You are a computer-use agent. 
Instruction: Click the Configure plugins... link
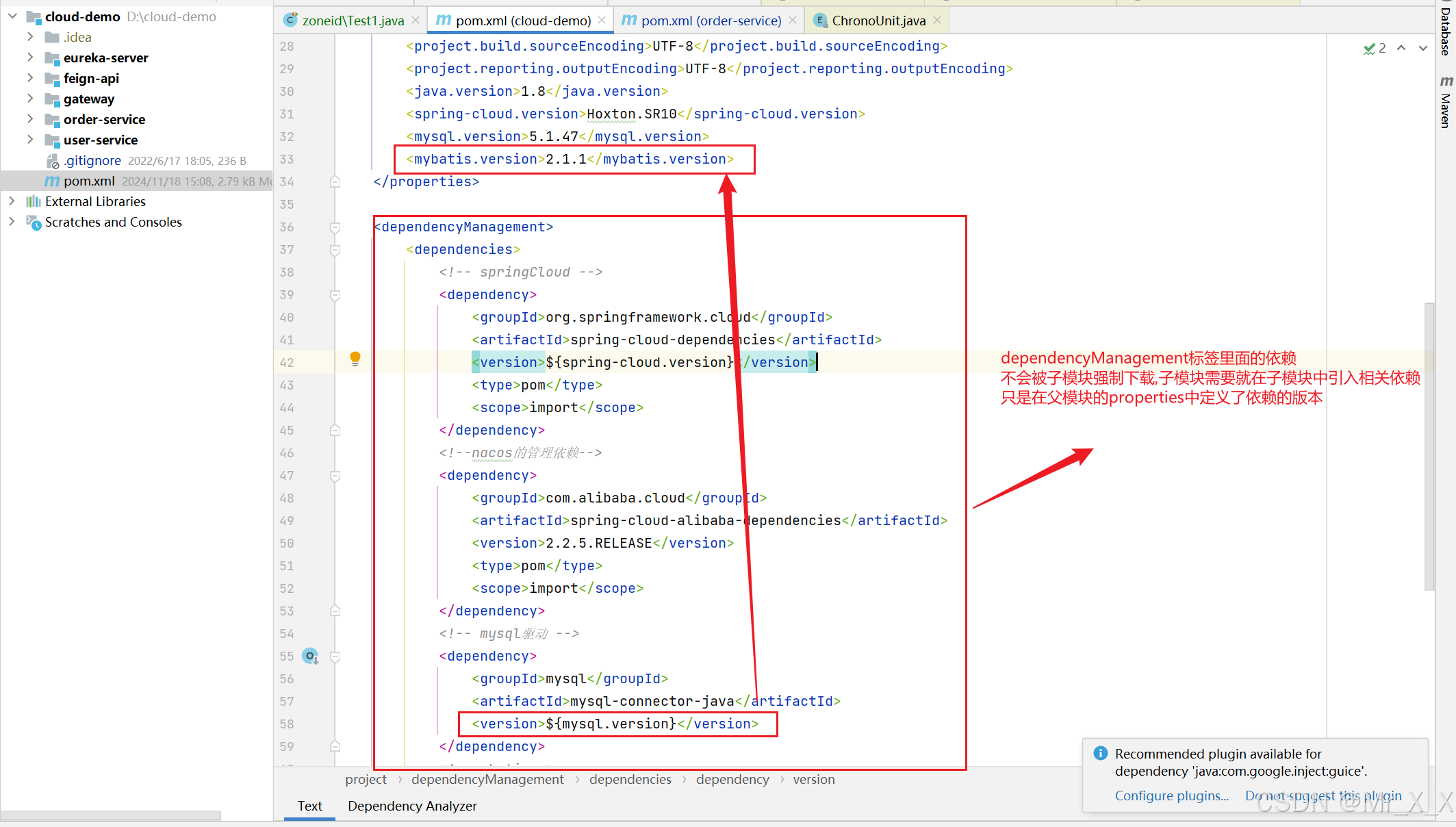pos(1171,796)
